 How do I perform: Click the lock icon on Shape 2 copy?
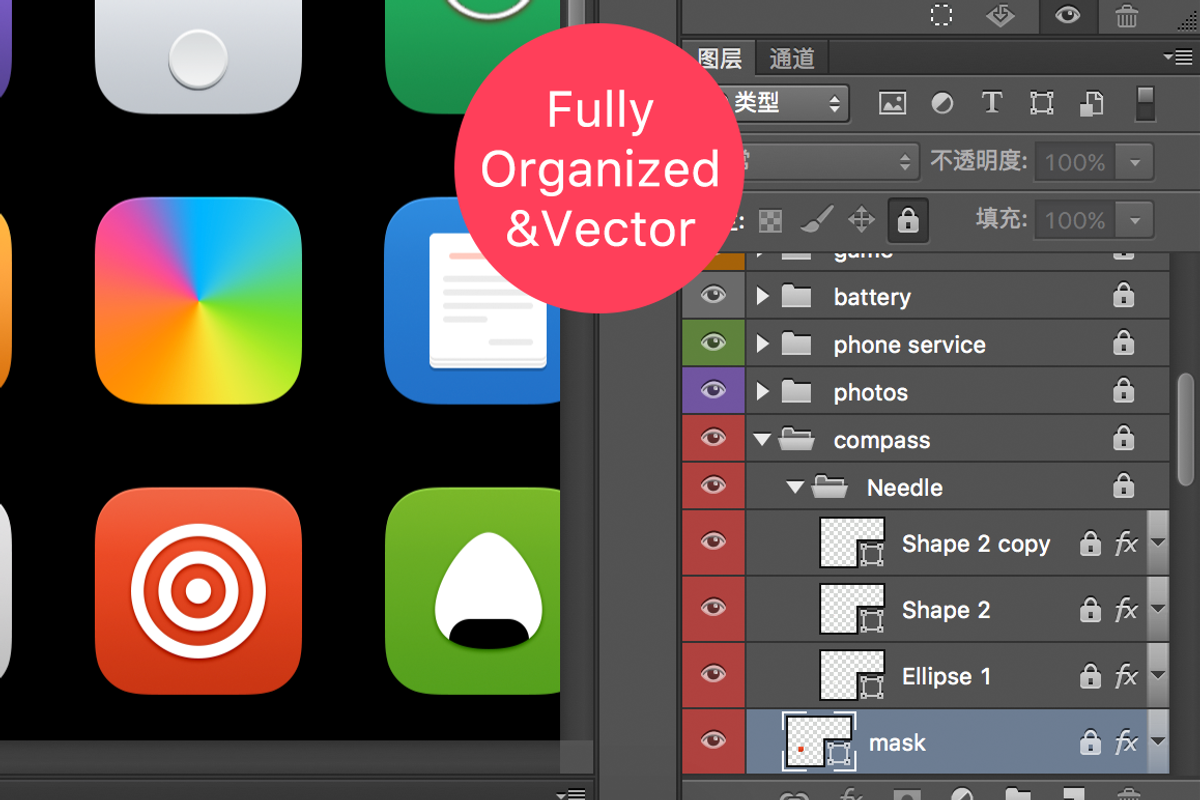coord(1090,542)
